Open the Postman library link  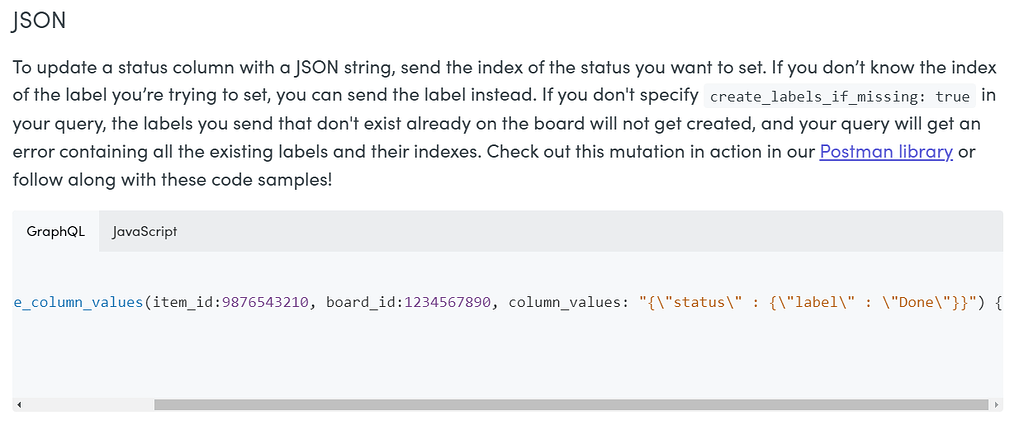tap(886, 151)
